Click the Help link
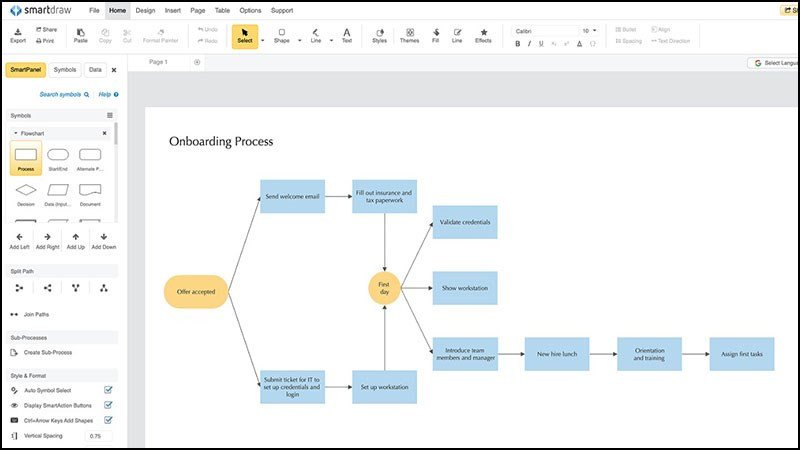The height and width of the screenshot is (450, 800). click(108, 94)
